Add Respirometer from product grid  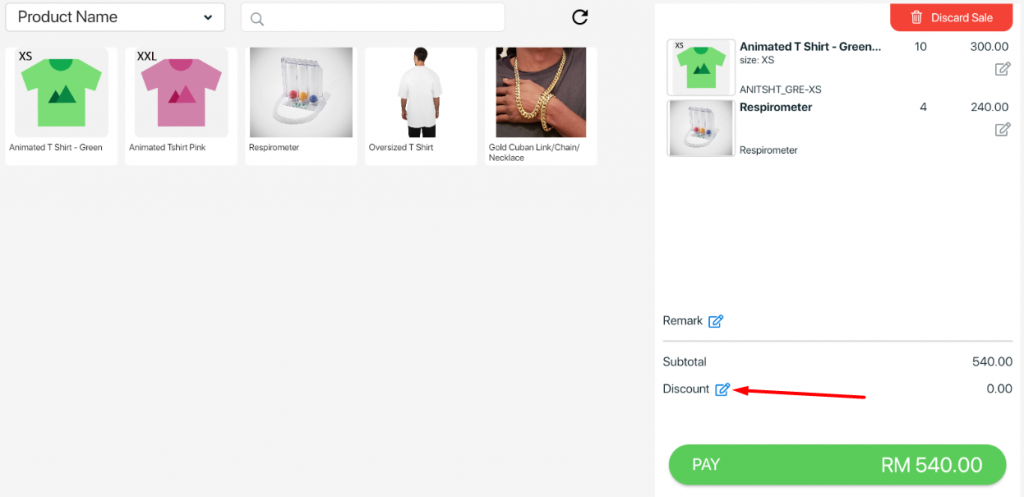pyautogui.click(x=301, y=106)
